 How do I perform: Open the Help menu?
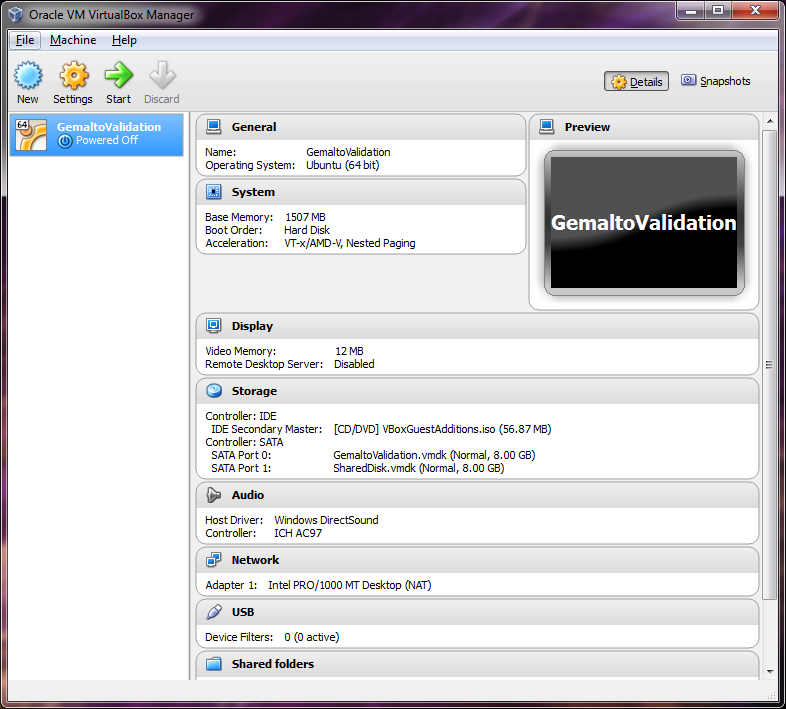click(124, 40)
